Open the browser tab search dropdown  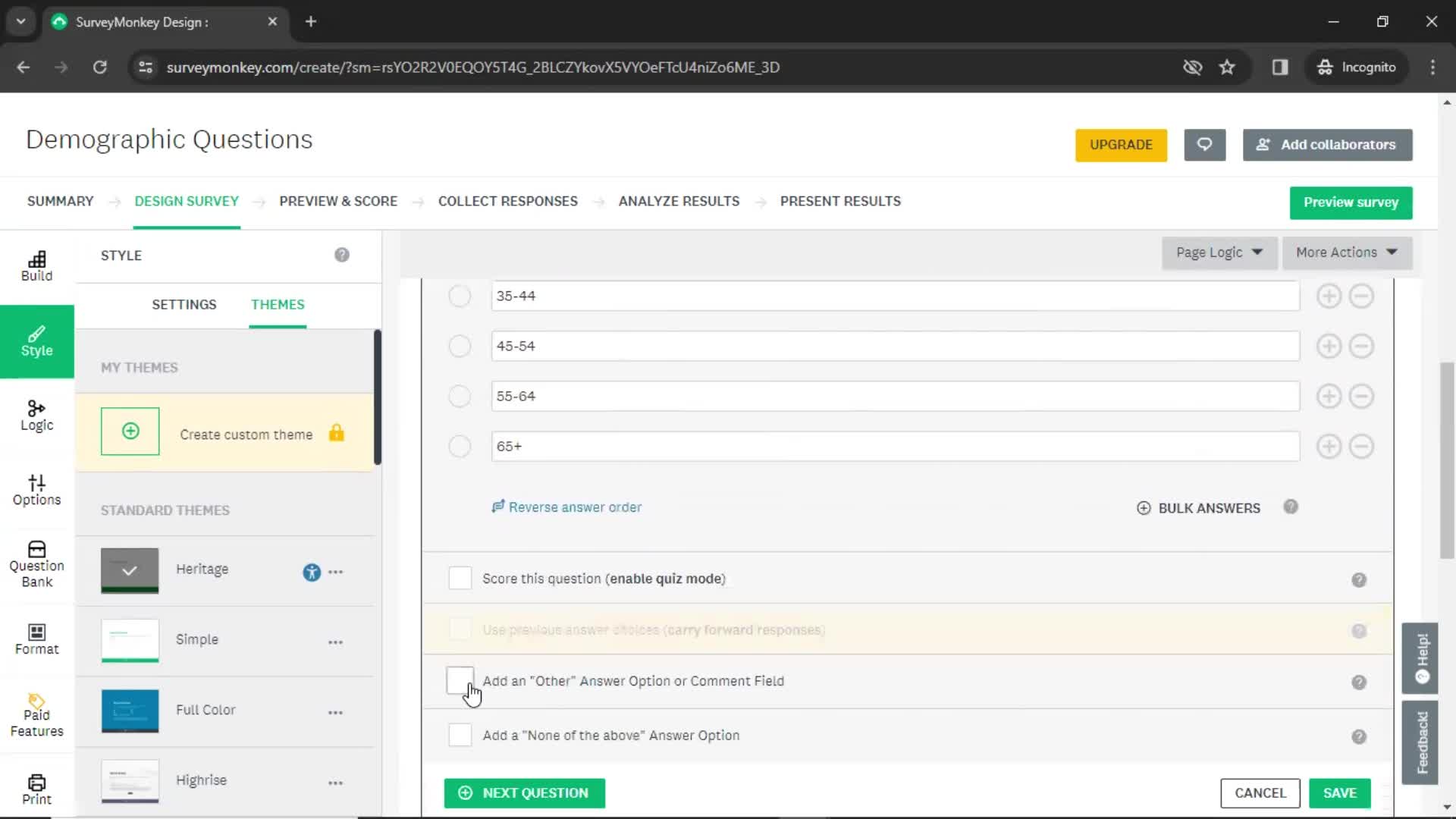(x=21, y=21)
